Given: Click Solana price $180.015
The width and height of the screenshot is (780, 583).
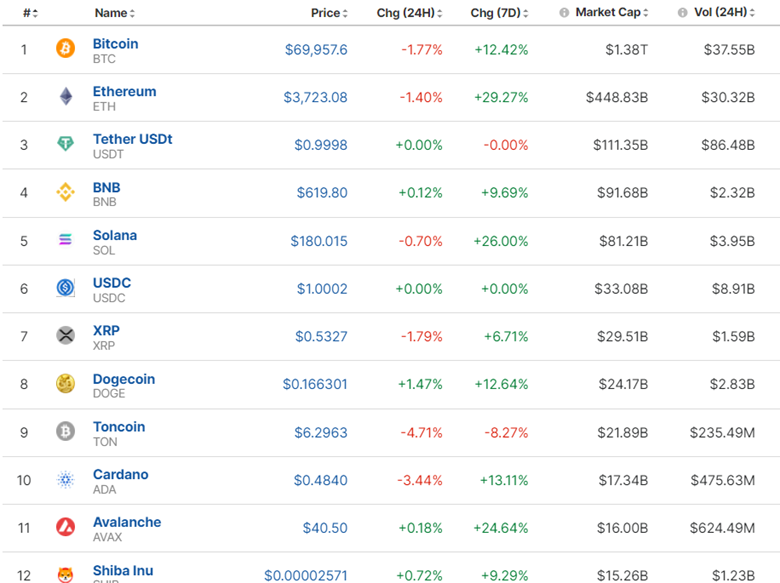Looking at the screenshot, I should point(319,241).
